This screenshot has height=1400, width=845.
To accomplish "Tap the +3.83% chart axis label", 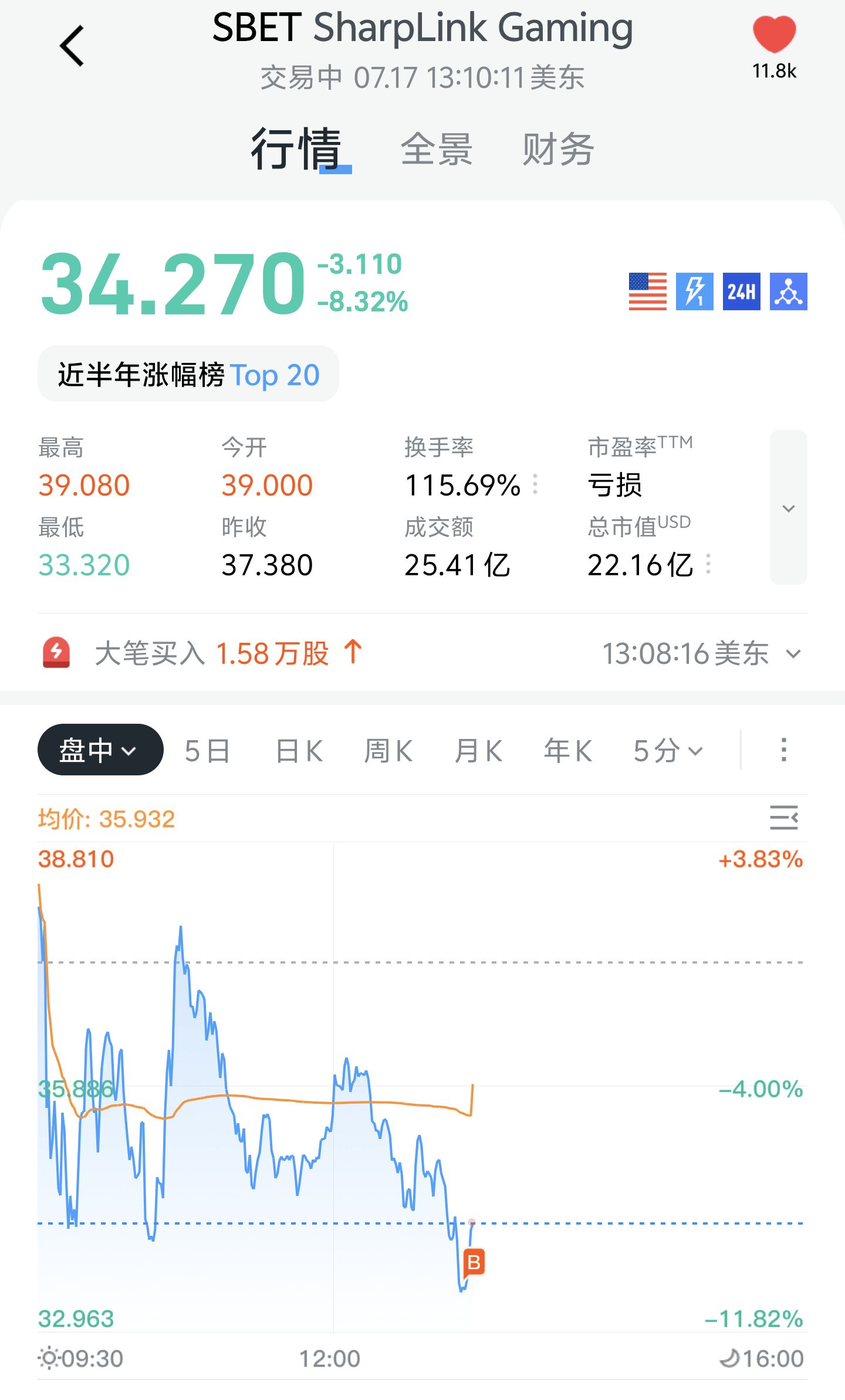I will point(760,859).
